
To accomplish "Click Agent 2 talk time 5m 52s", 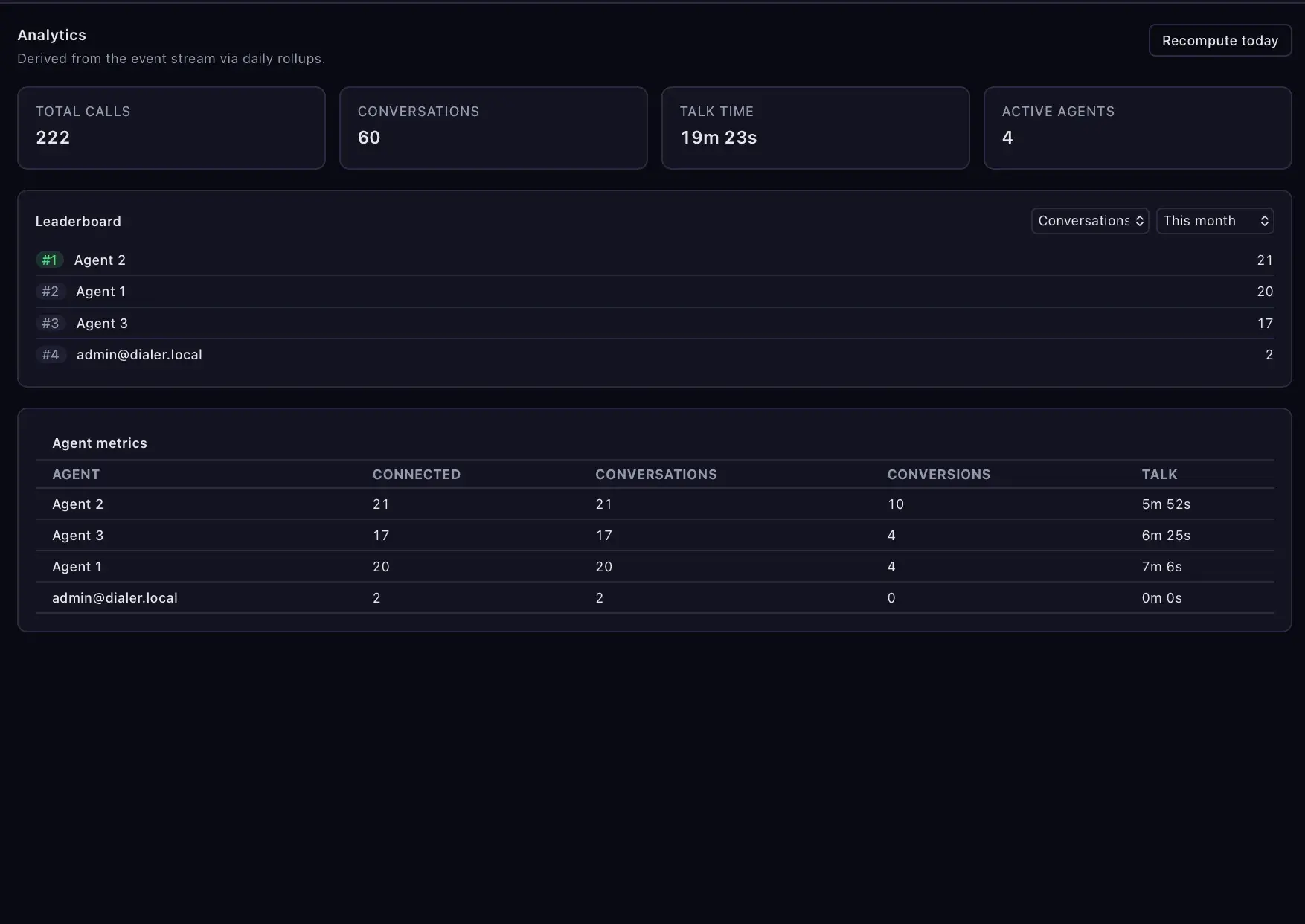I will pyautogui.click(x=1166, y=504).
